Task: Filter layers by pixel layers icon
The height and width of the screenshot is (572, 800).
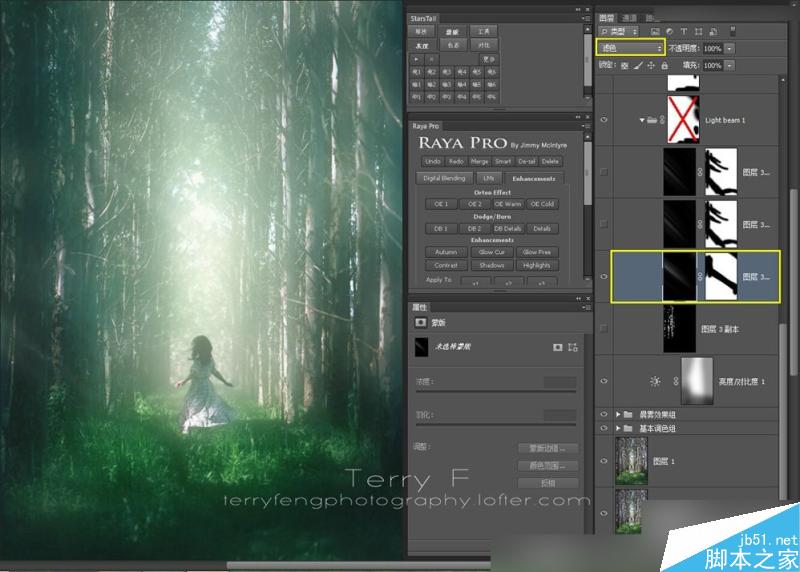Action: (655, 32)
